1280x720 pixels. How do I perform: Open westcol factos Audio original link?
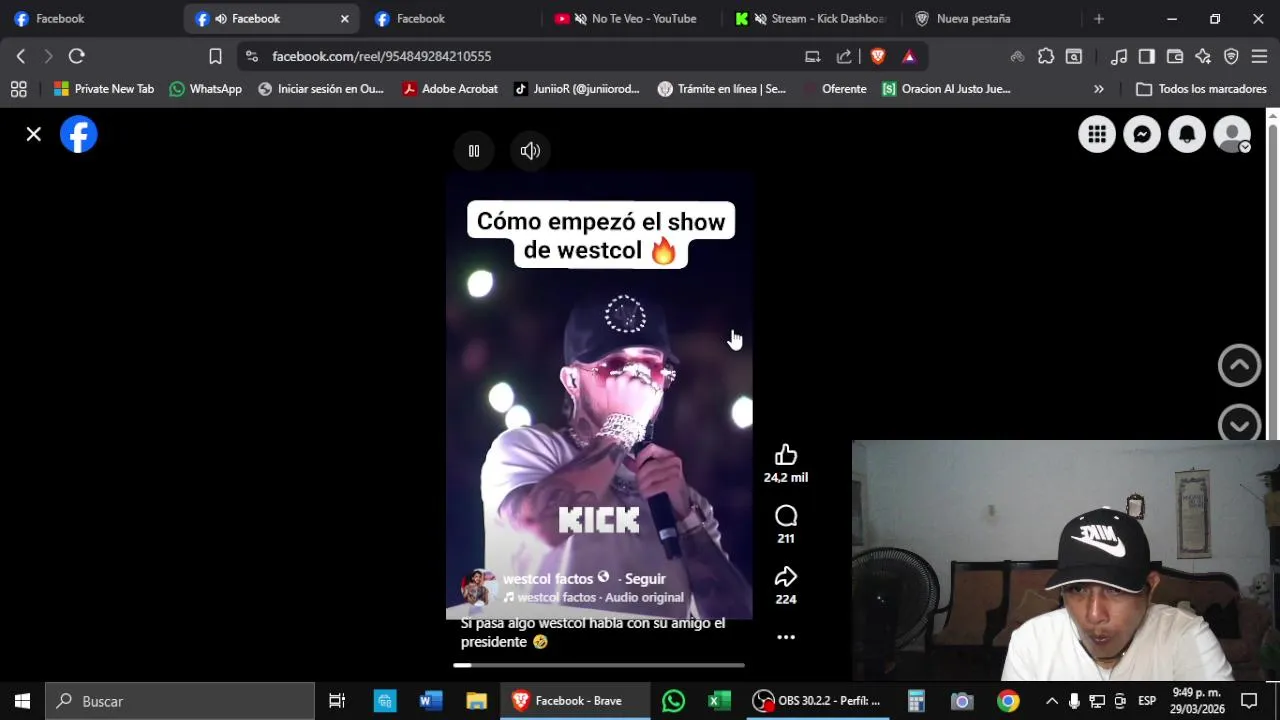coord(600,597)
